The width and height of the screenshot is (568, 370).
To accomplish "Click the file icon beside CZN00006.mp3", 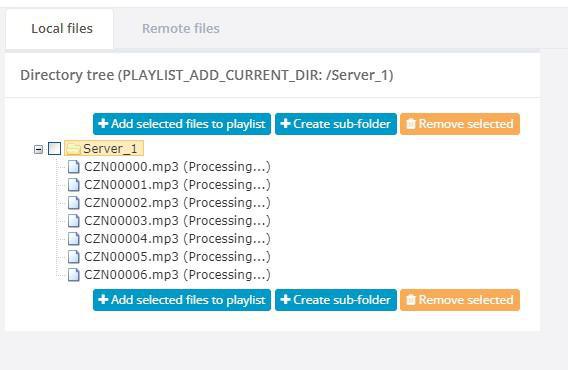I will (x=74, y=275).
